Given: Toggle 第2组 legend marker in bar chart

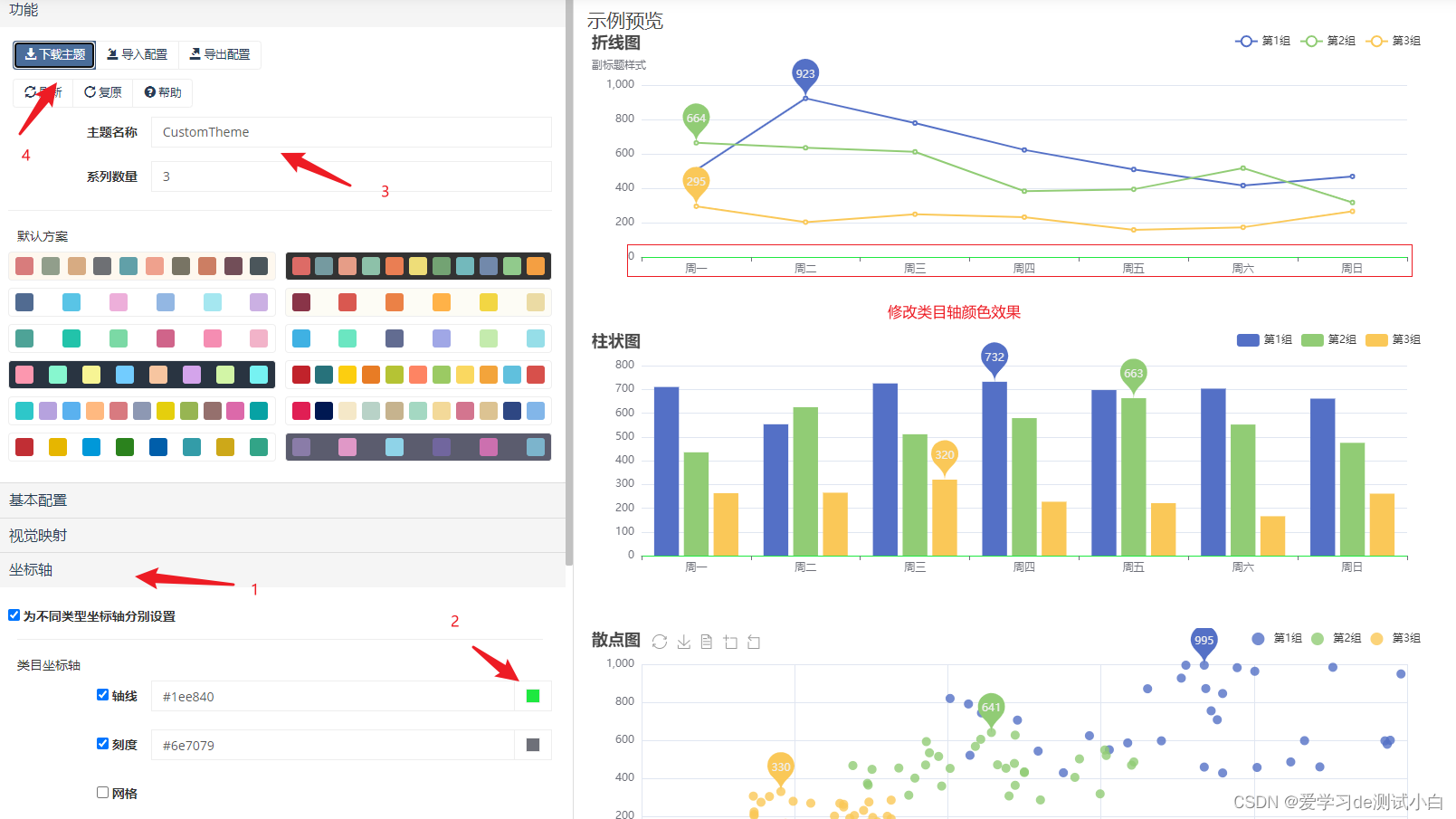Looking at the screenshot, I should point(1312,340).
